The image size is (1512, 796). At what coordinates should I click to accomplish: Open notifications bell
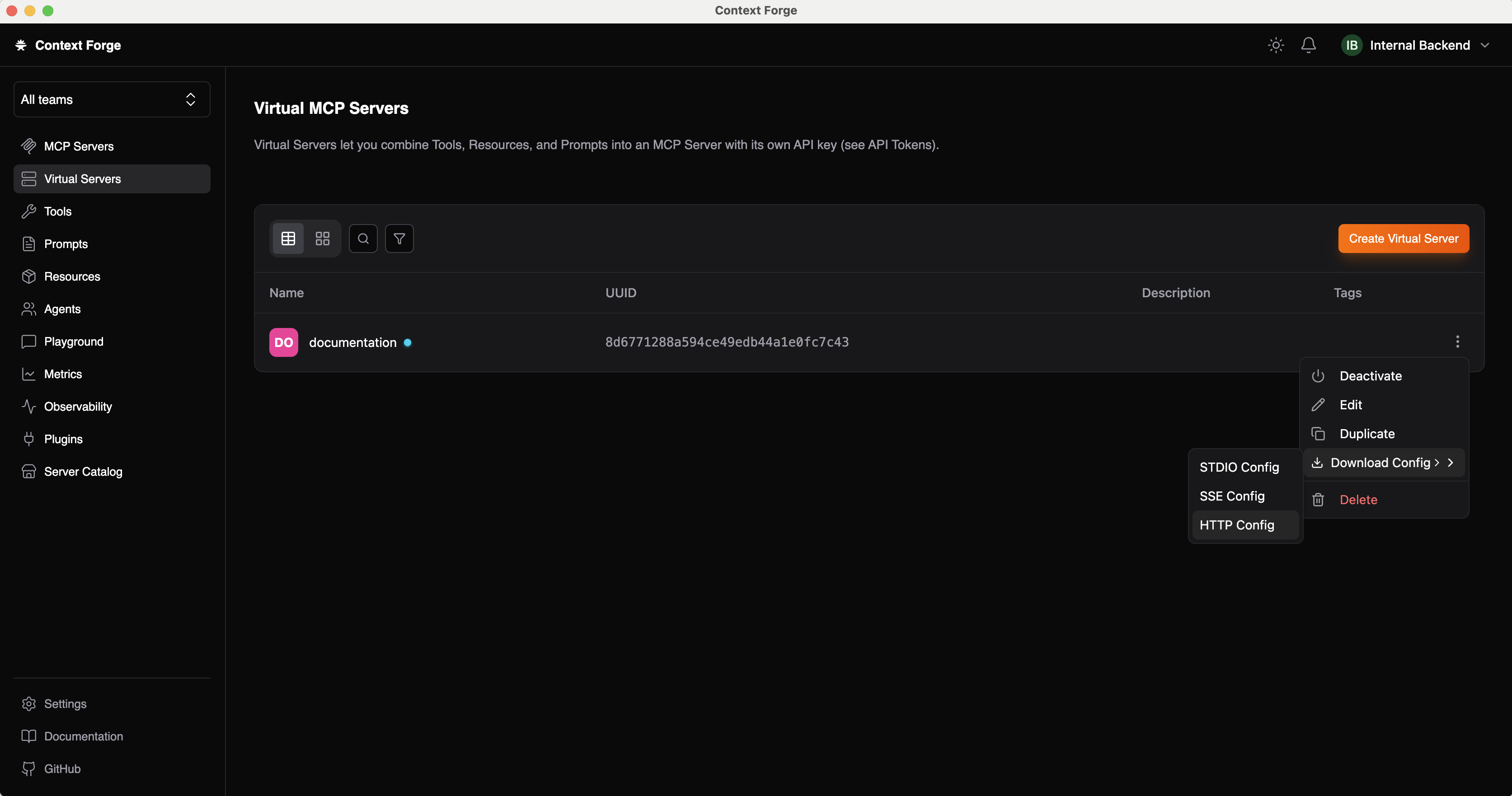[x=1308, y=45]
